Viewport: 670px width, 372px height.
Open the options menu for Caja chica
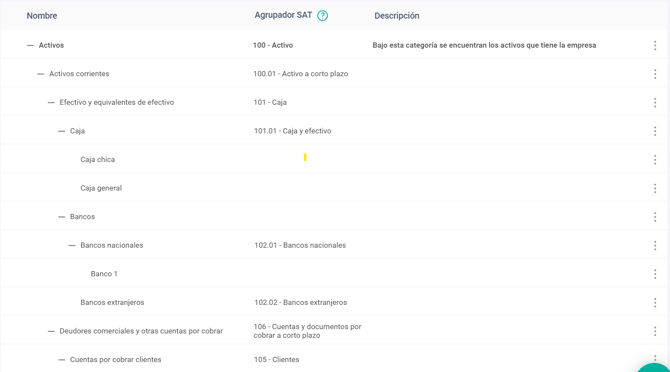tap(655, 160)
